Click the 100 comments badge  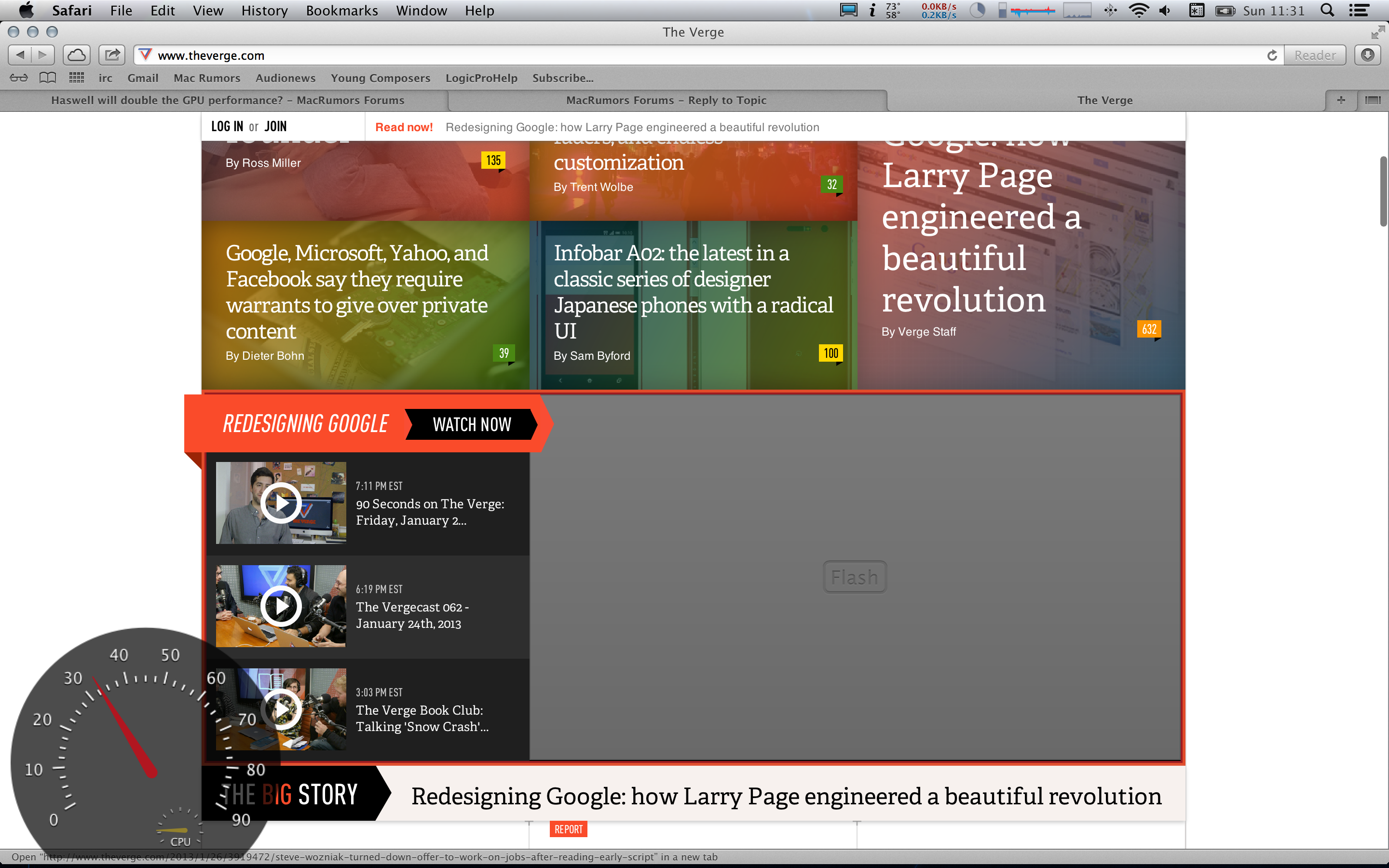tap(831, 353)
